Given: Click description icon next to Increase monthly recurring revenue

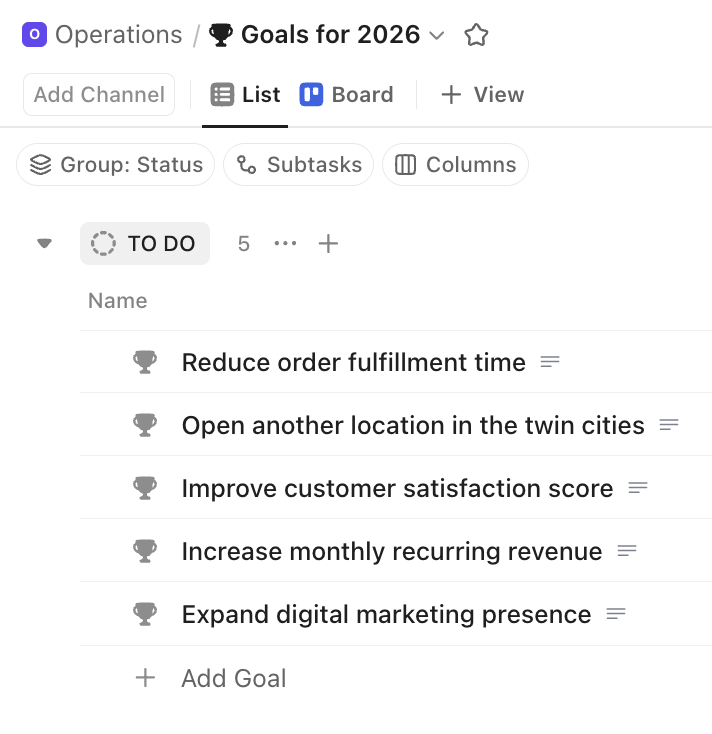Looking at the screenshot, I should pos(627,551).
